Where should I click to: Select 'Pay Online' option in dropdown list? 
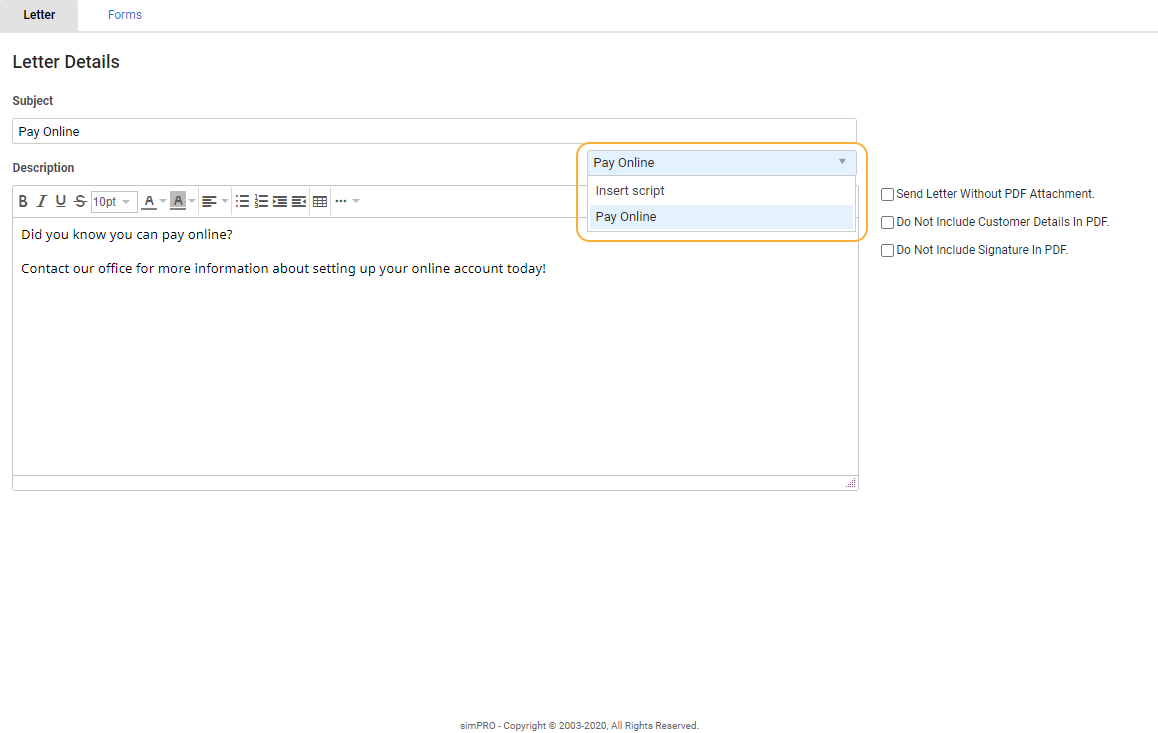point(722,216)
